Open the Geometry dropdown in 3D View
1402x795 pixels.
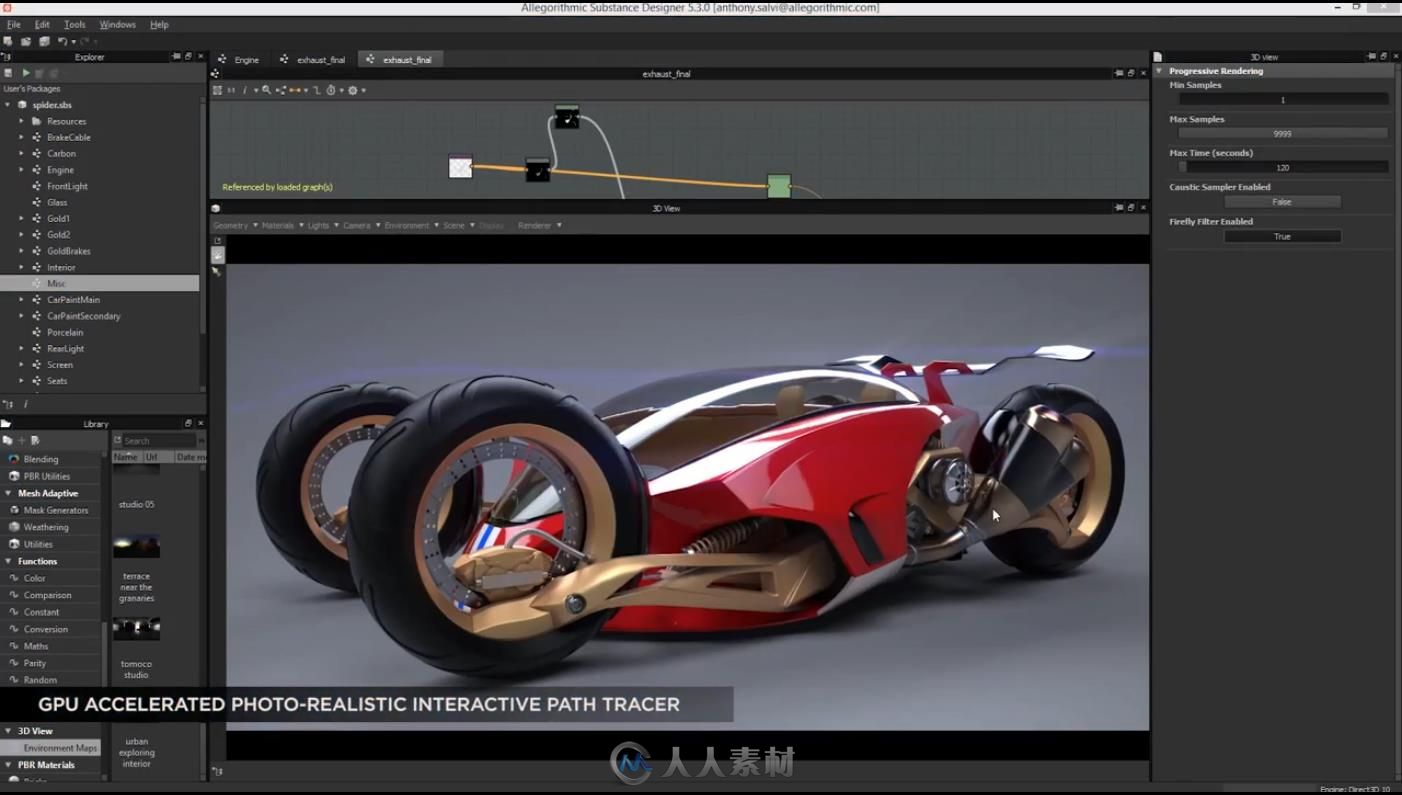coord(235,226)
